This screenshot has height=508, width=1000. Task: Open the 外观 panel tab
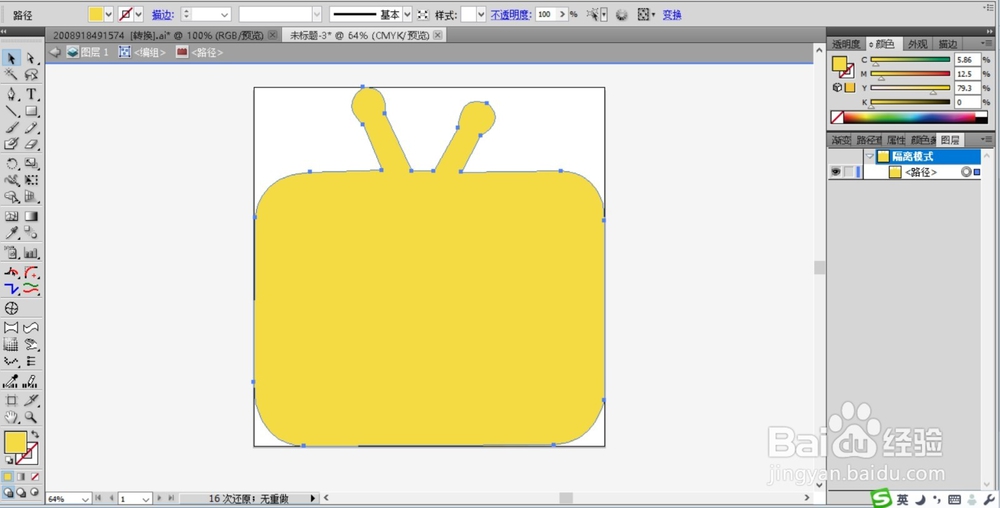[x=917, y=44]
